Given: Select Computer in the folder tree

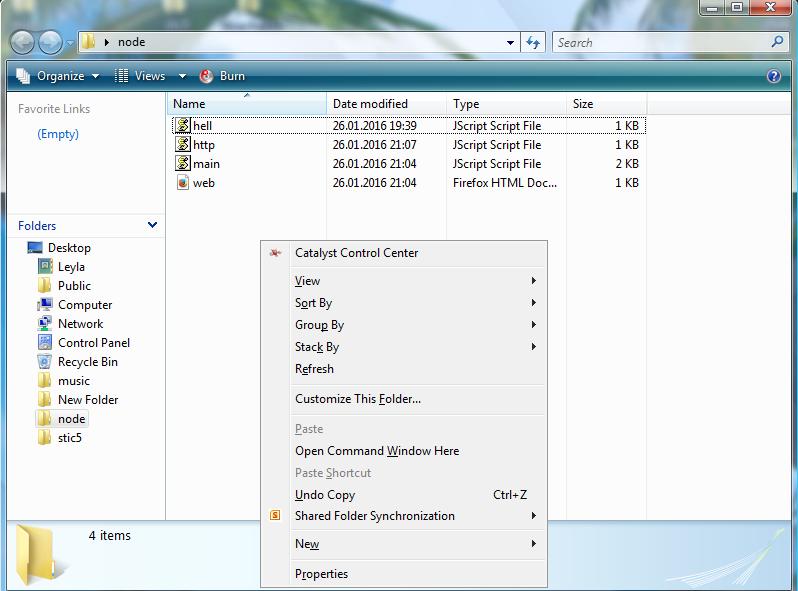Looking at the screenshot, I should pos(85,305).
